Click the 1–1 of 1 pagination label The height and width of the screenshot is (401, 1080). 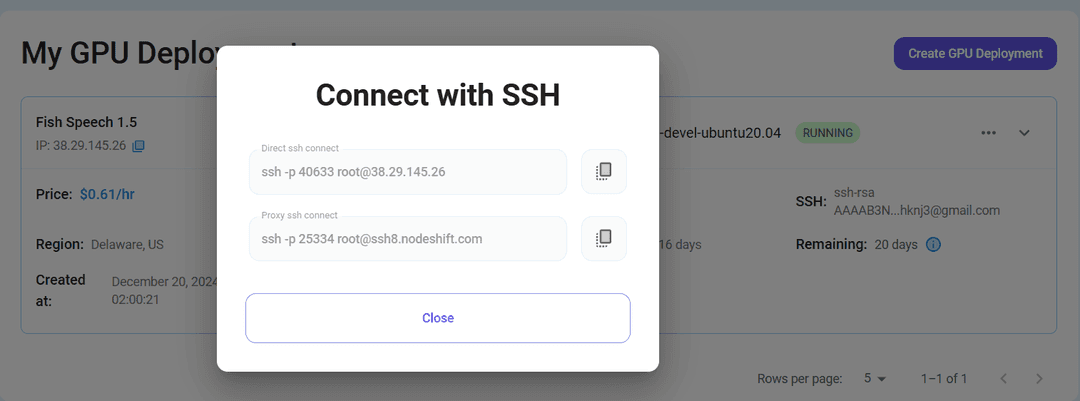944,378
